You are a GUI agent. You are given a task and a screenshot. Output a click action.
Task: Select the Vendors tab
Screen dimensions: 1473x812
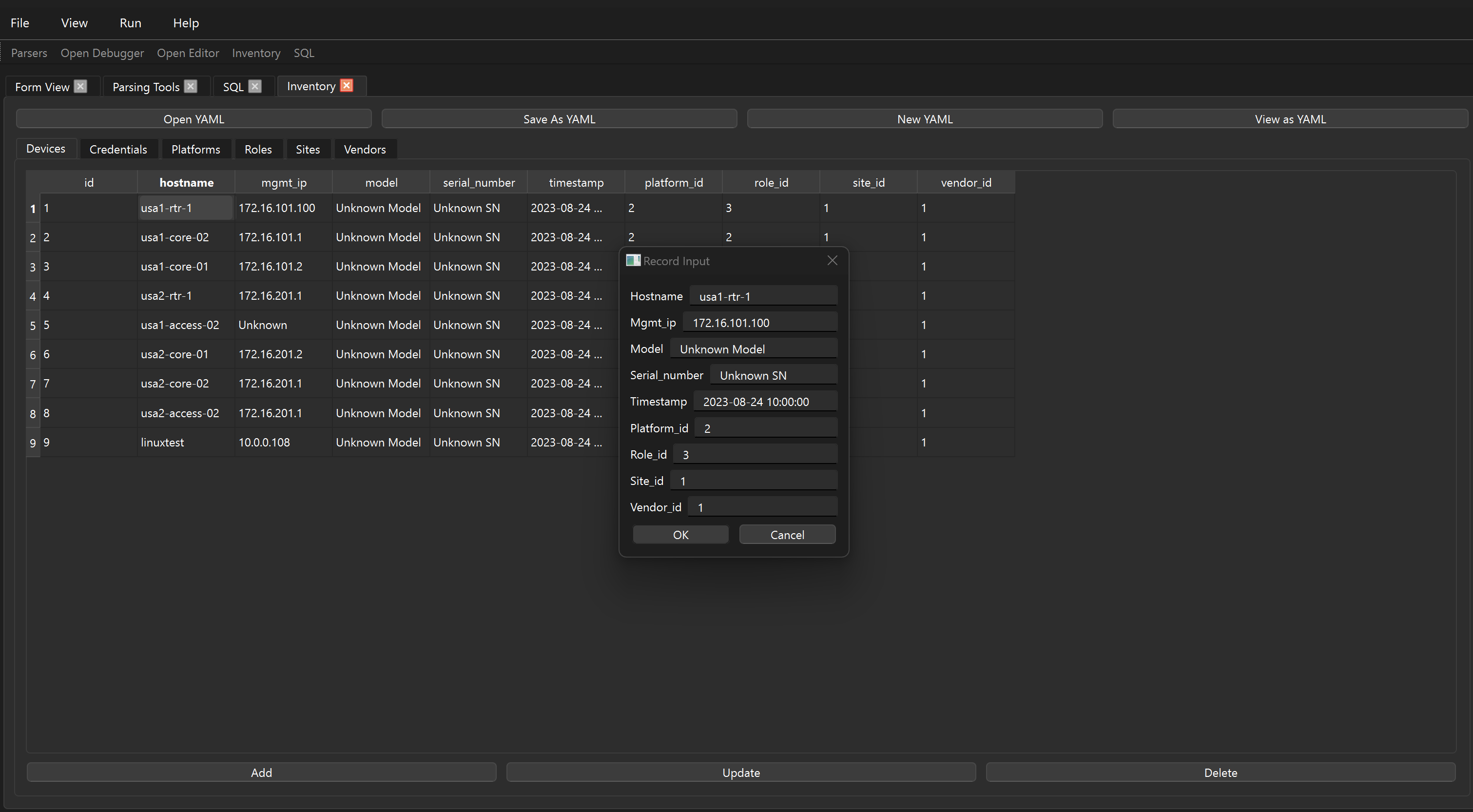(x=364, y=148)
